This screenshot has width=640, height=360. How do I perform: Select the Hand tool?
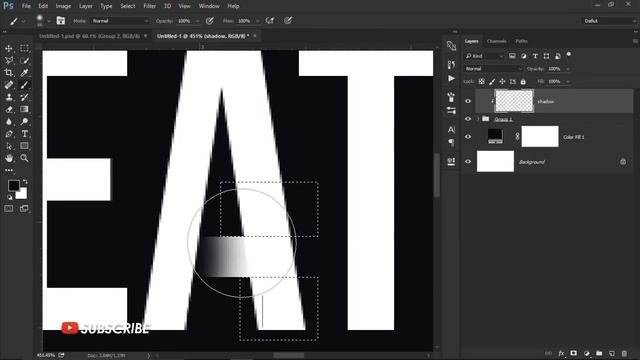9,158
